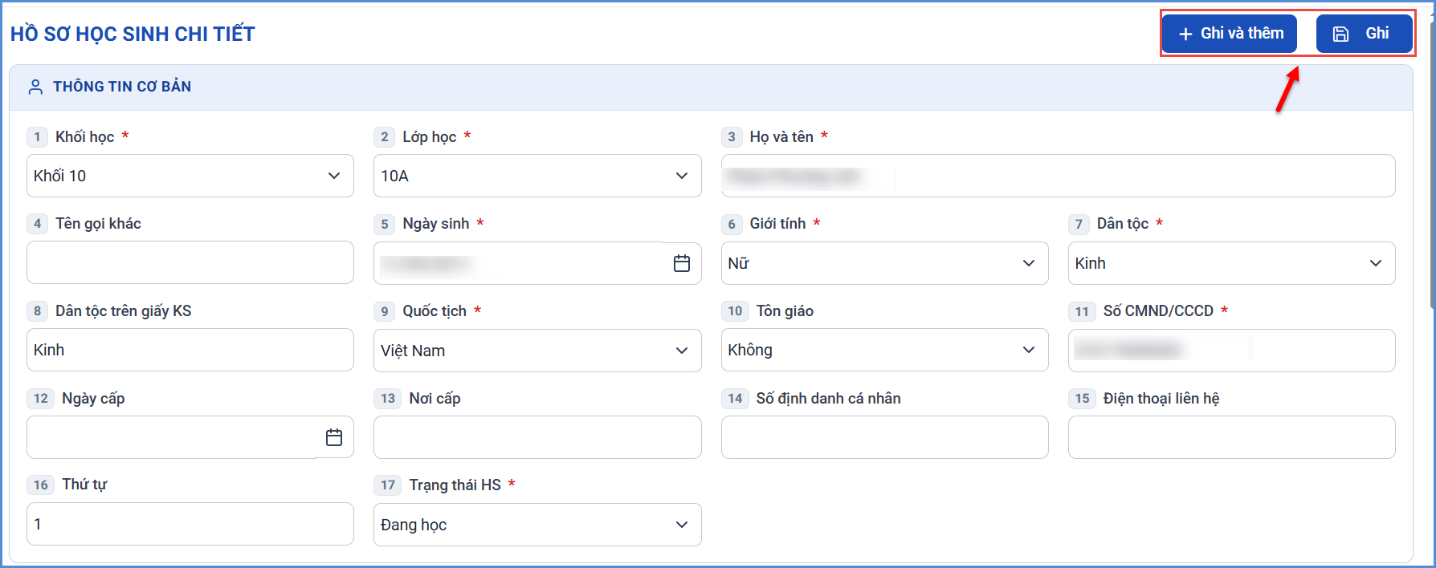Viewport: 1436px width, 568px height.
Task: Expand the Trạng thái HS dropdown
Action: 537,524
